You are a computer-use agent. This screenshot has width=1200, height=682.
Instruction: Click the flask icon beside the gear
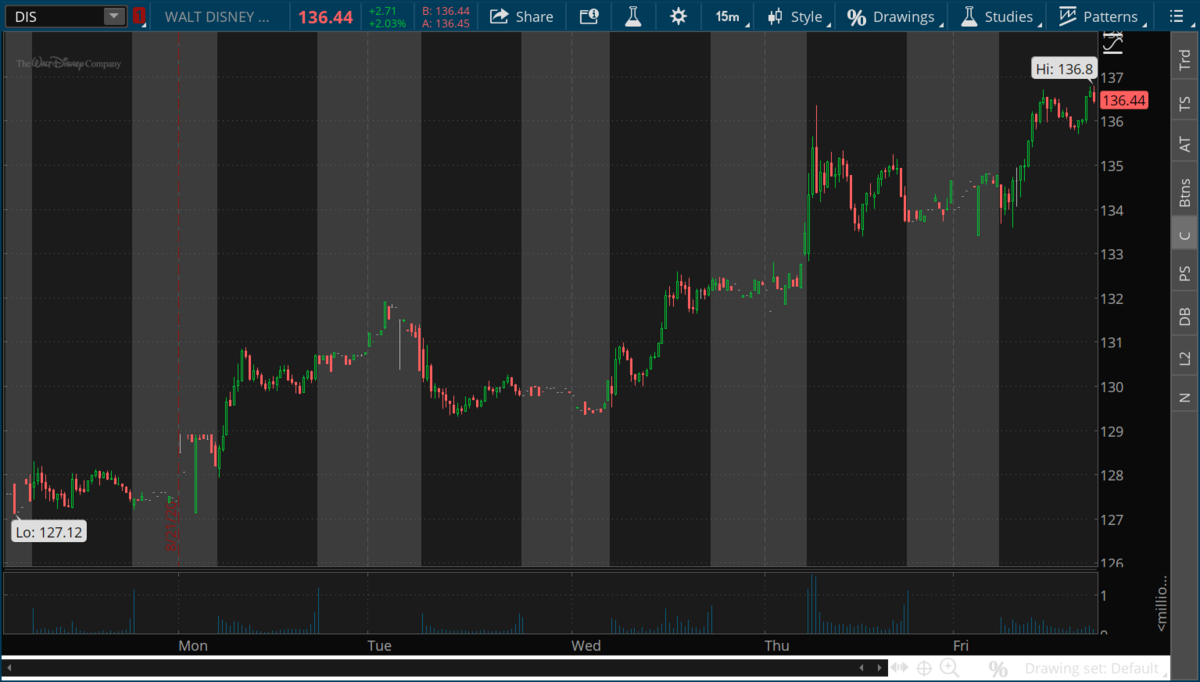(632, 16)
